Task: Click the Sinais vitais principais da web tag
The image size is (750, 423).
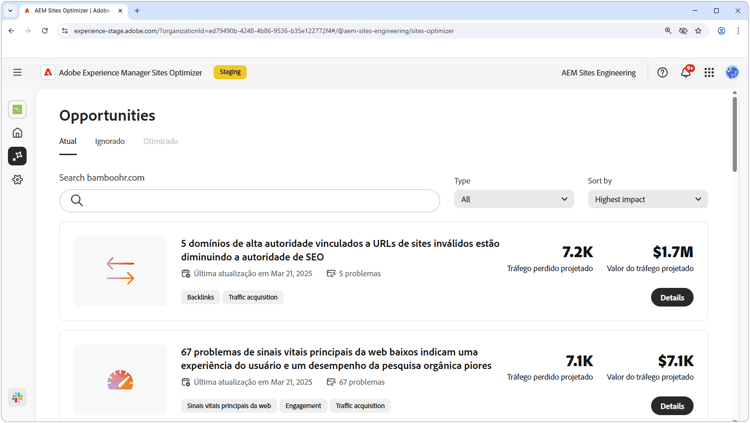Action: (229, 406)
